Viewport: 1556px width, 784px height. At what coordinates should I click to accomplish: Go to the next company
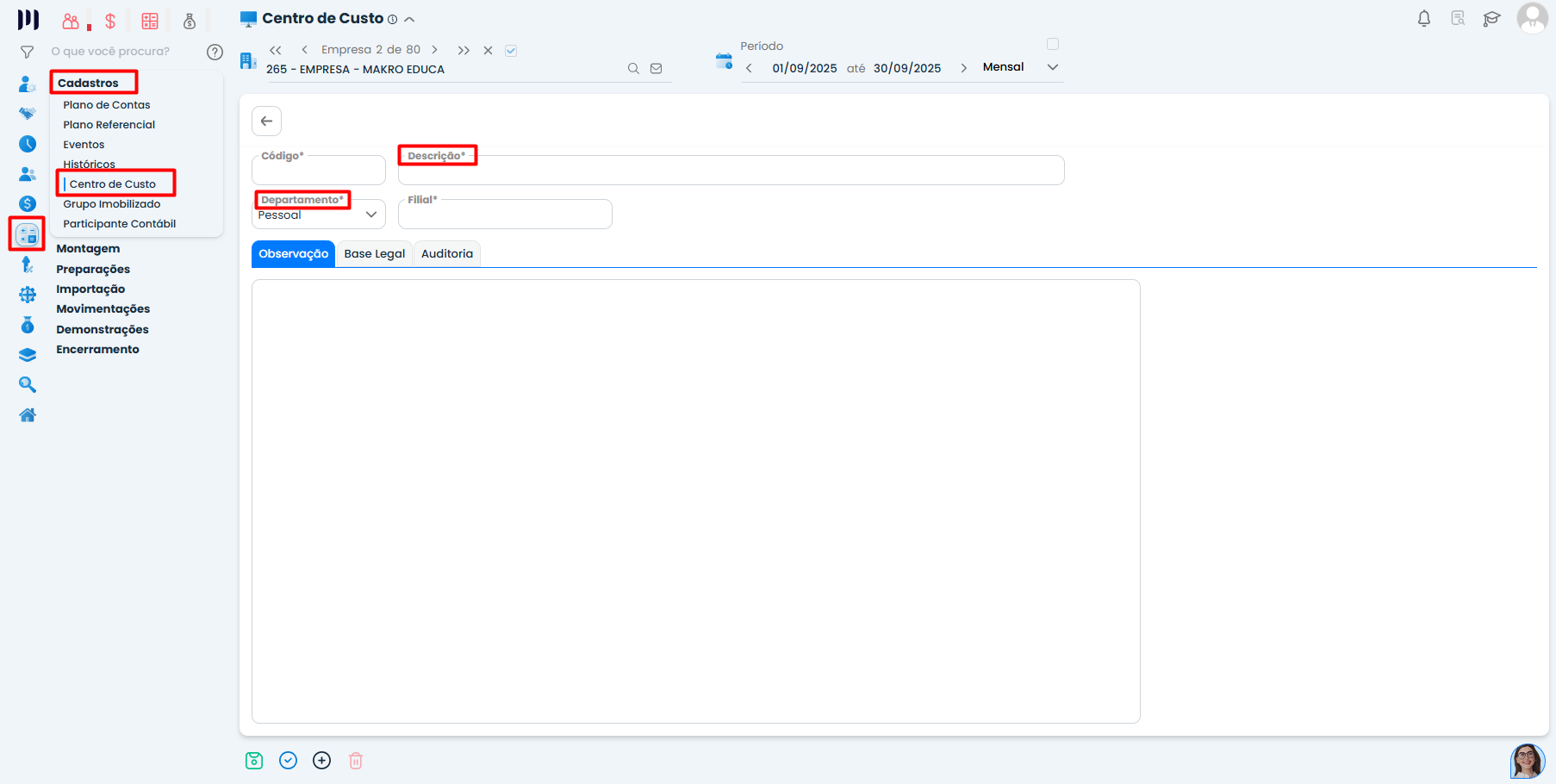[x=435, y=50]
